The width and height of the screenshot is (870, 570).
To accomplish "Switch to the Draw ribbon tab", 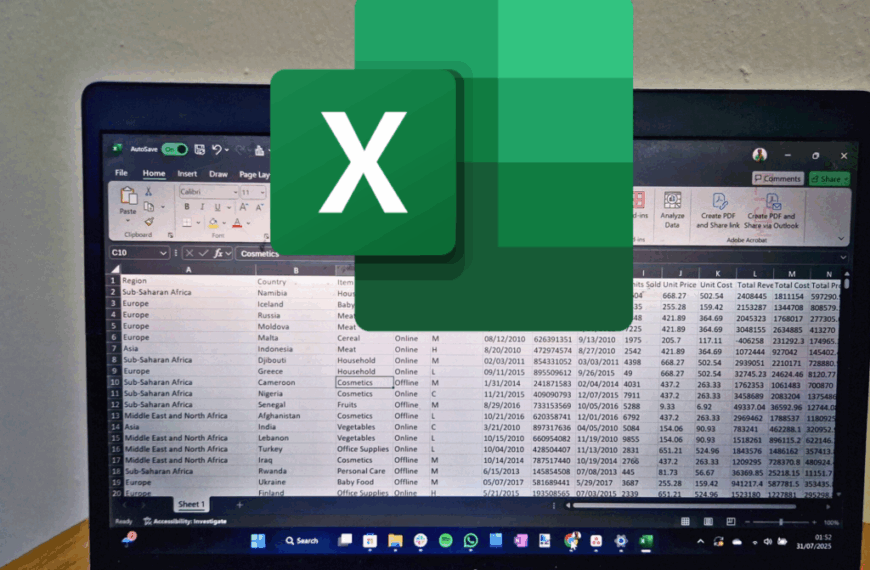I will tap(218, 174).
